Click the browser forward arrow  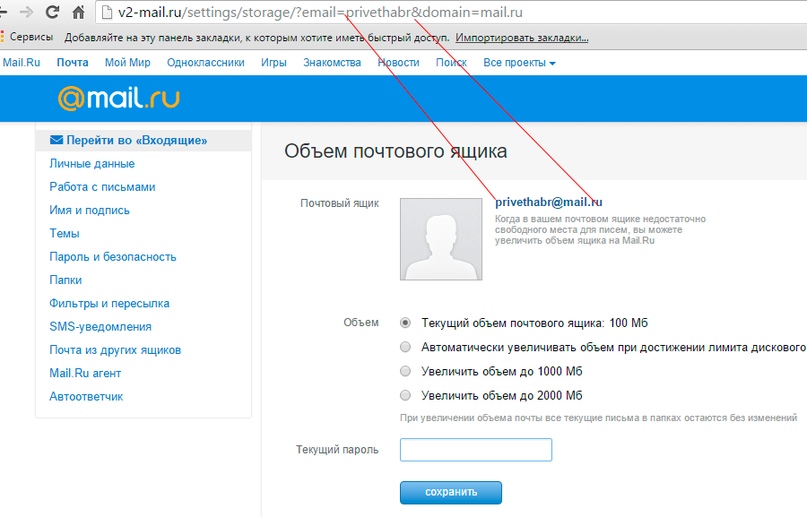click(x=26, y=12)
